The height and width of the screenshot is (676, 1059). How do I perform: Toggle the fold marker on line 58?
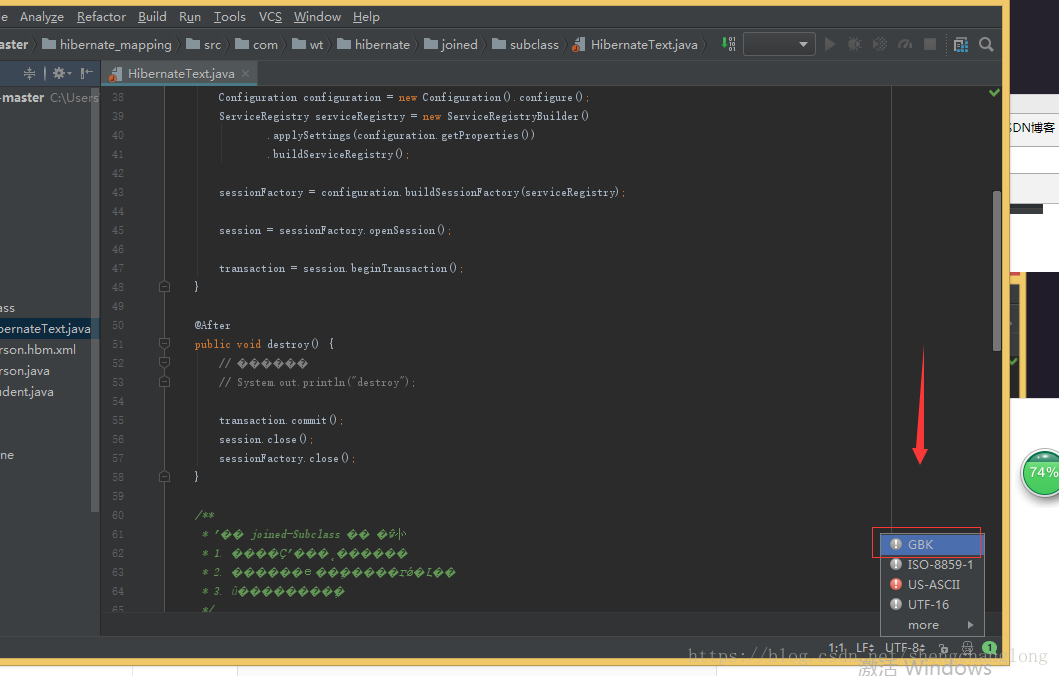[164, 477]
